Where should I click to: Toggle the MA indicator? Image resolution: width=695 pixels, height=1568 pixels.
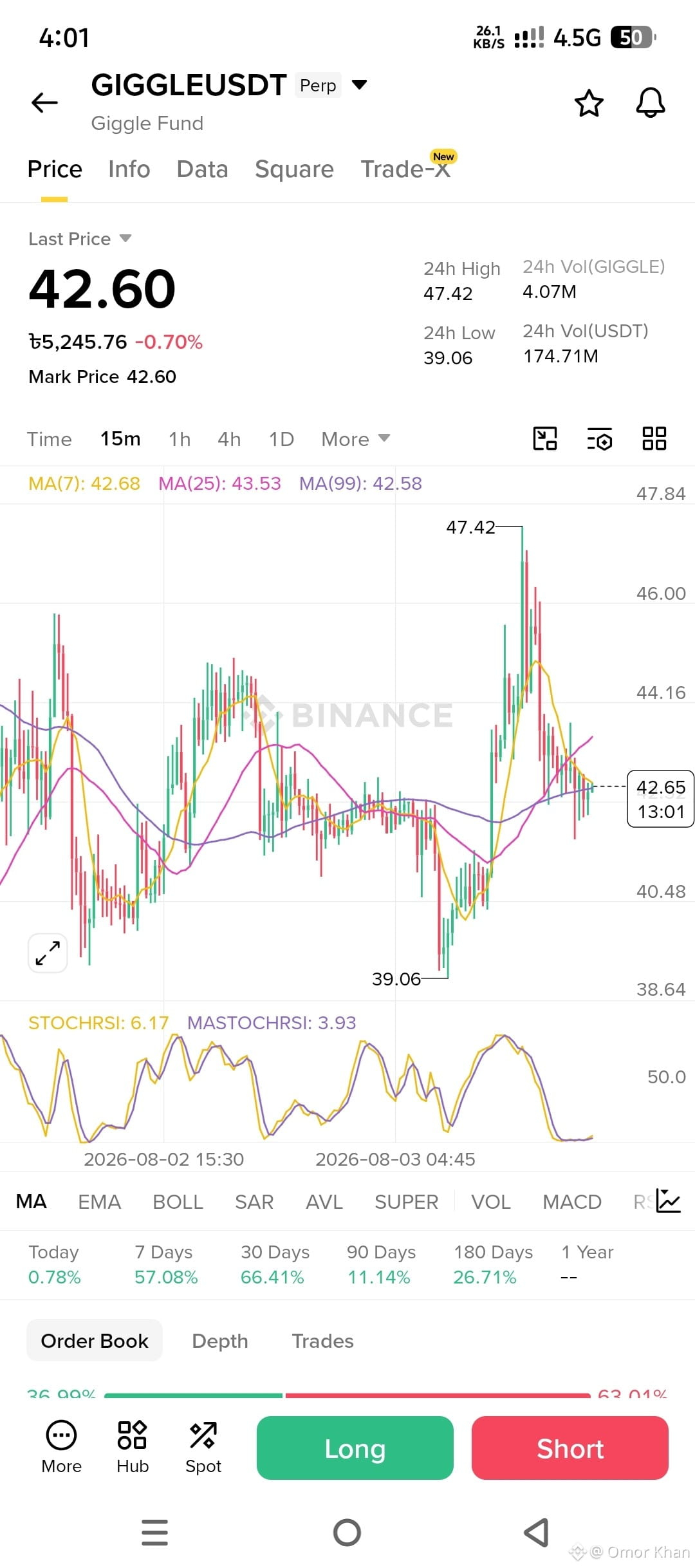click(x=32, y=1202)
